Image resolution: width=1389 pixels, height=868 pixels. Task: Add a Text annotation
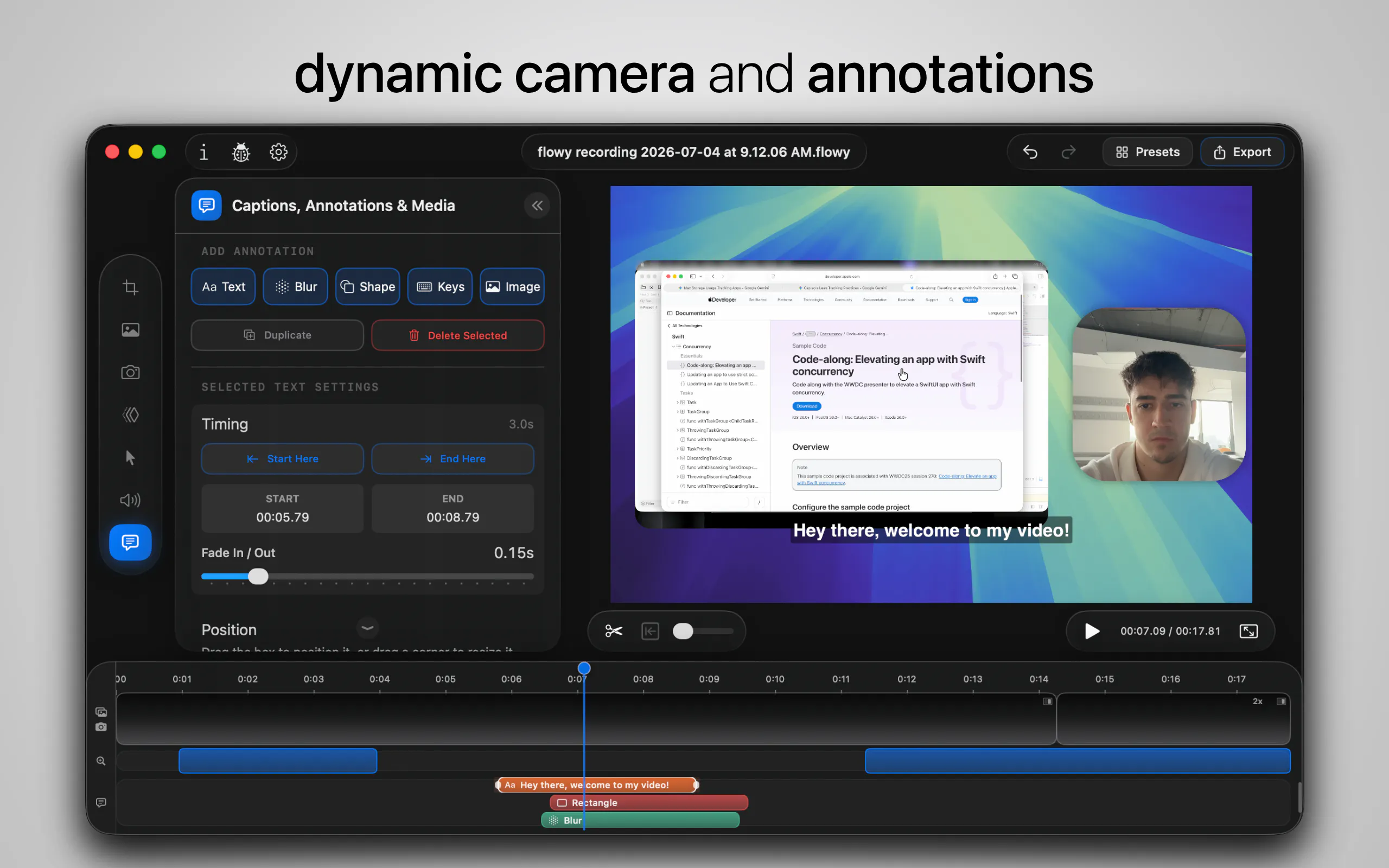point(224,286)
